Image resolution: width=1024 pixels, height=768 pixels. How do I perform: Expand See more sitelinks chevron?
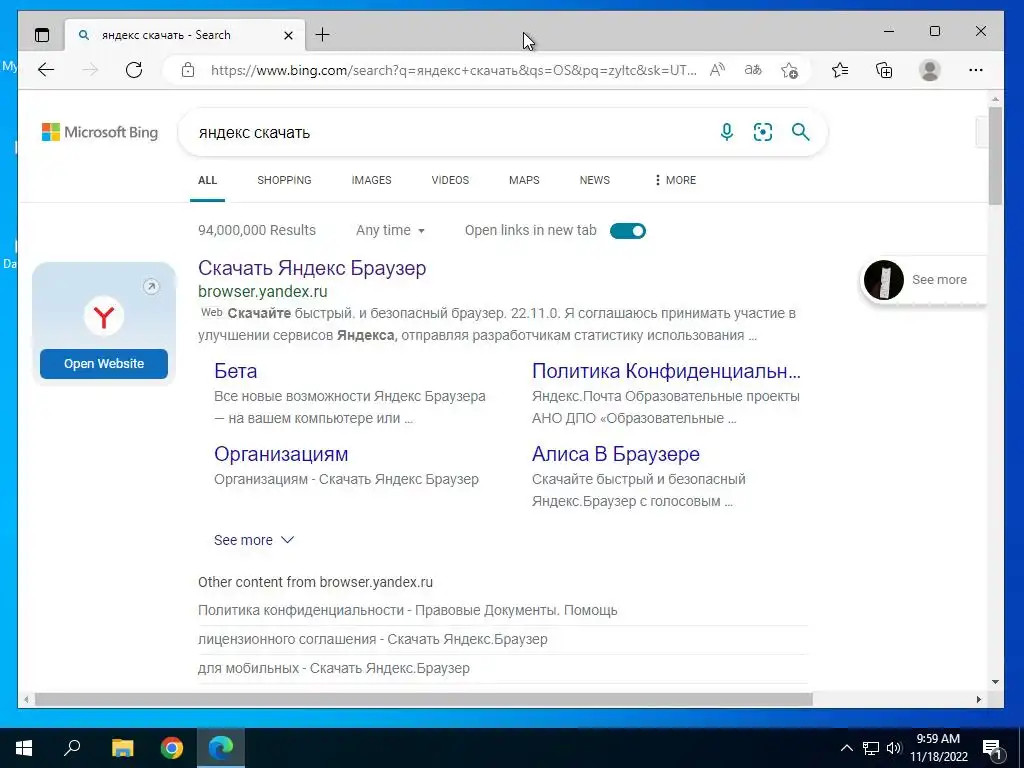point(287,539)
